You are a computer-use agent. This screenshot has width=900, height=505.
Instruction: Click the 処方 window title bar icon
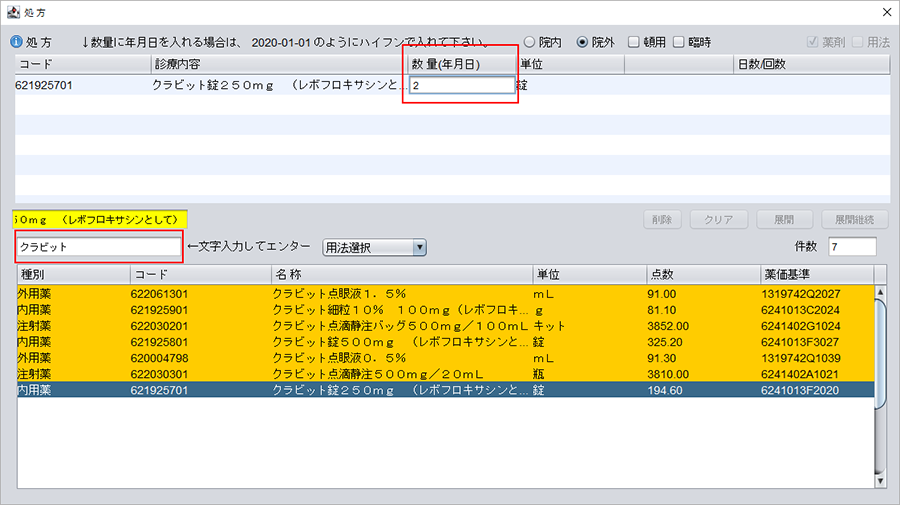pyautogui.click(x=11, y=11)
